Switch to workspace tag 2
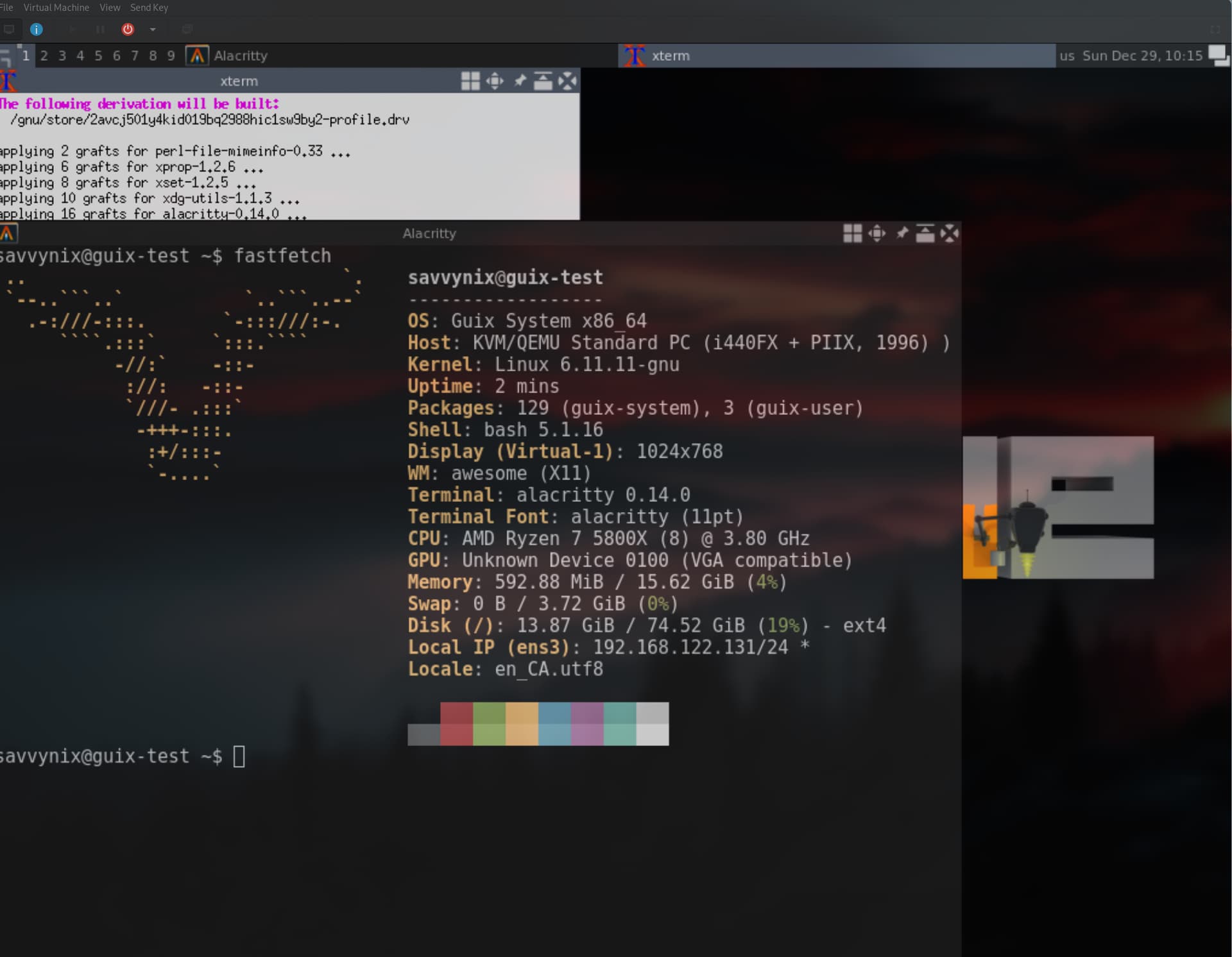The image size is (1232, 957). tap(44, 56)
